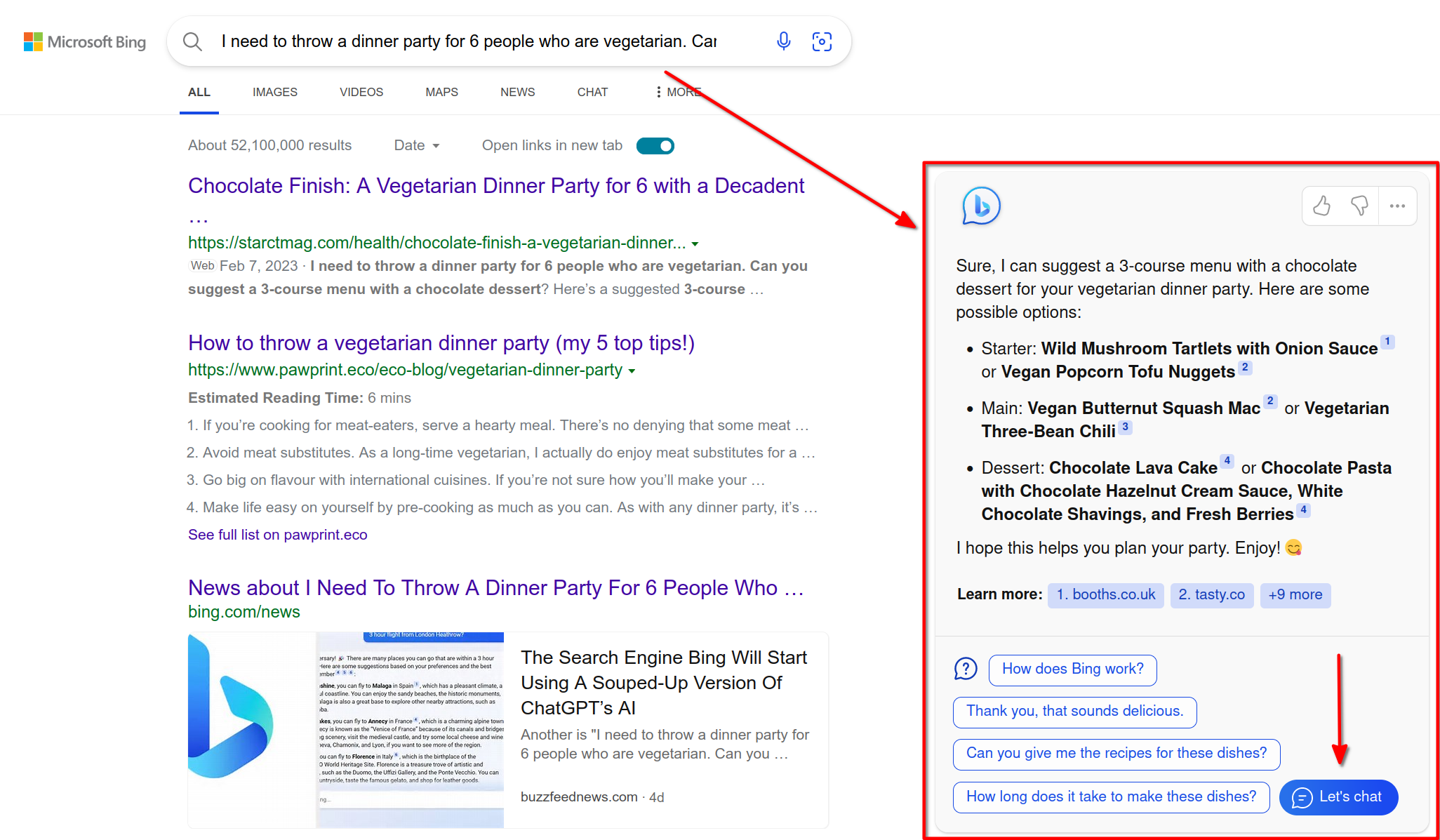This screenshot has width=1440, height=840.
Task: Switch to the VIDEOS tab
Action: (x=361, y=92)
